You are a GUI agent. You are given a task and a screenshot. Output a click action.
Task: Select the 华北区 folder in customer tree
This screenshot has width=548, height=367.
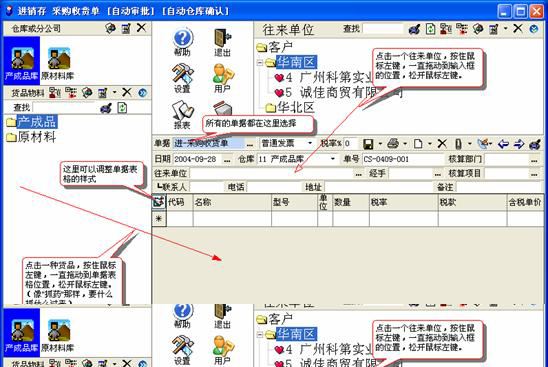point(290,108)
